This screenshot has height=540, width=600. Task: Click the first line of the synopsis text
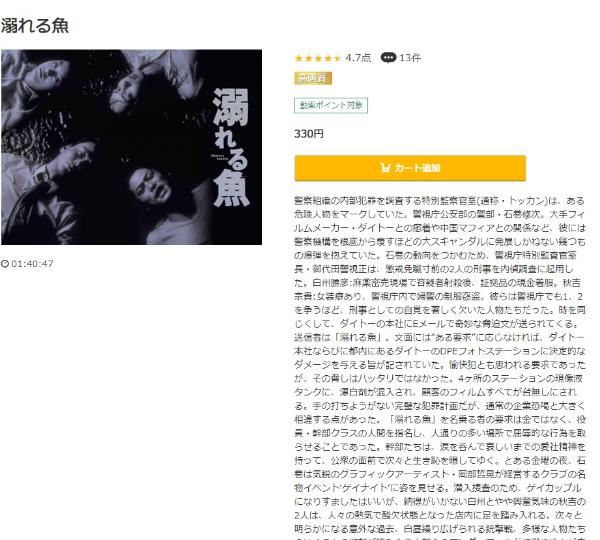pos(440,201)
